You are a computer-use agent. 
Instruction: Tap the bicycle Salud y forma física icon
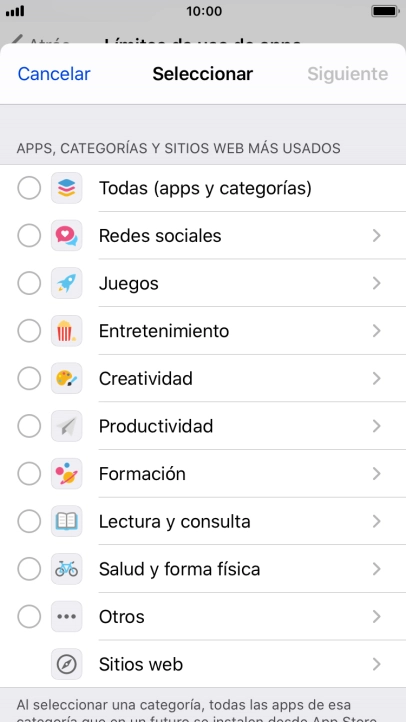point(67,569)
